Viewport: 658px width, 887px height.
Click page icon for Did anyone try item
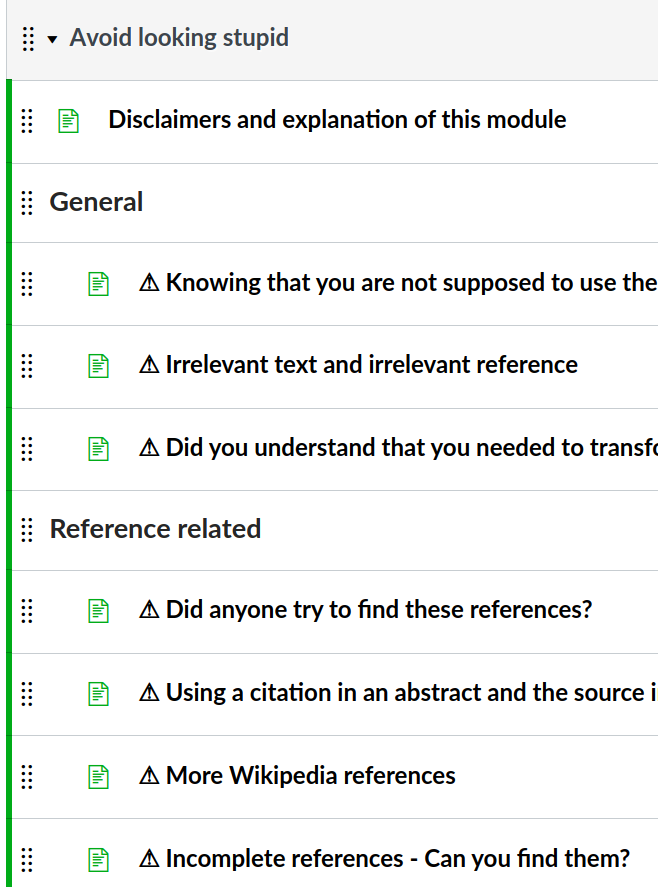tap(98, 610)
